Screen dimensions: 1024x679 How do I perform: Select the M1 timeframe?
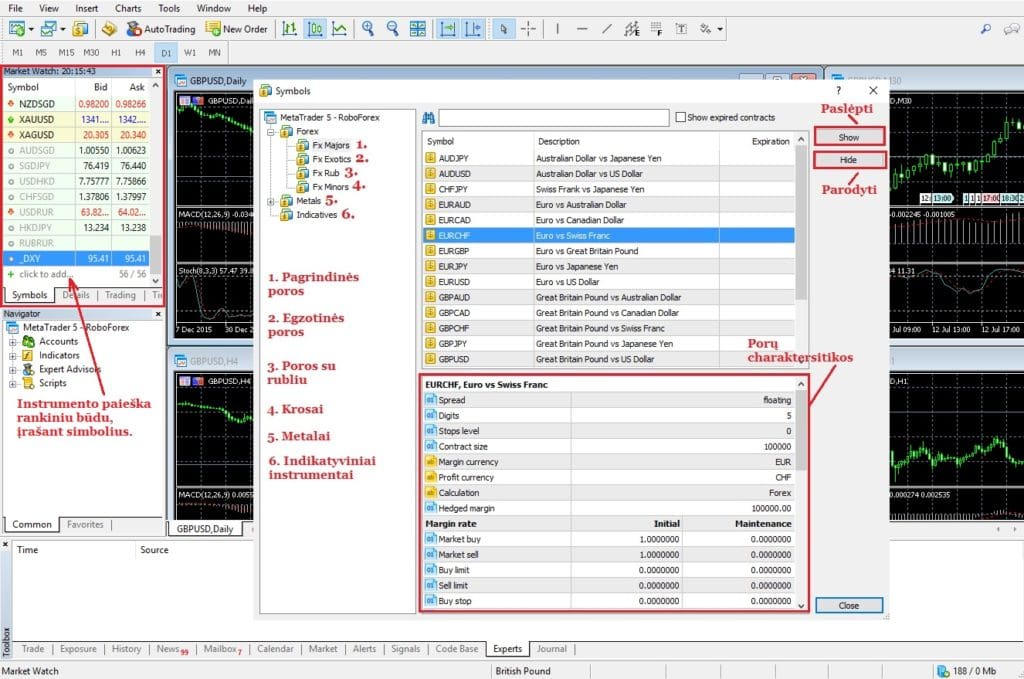click(x=18, y=52)
